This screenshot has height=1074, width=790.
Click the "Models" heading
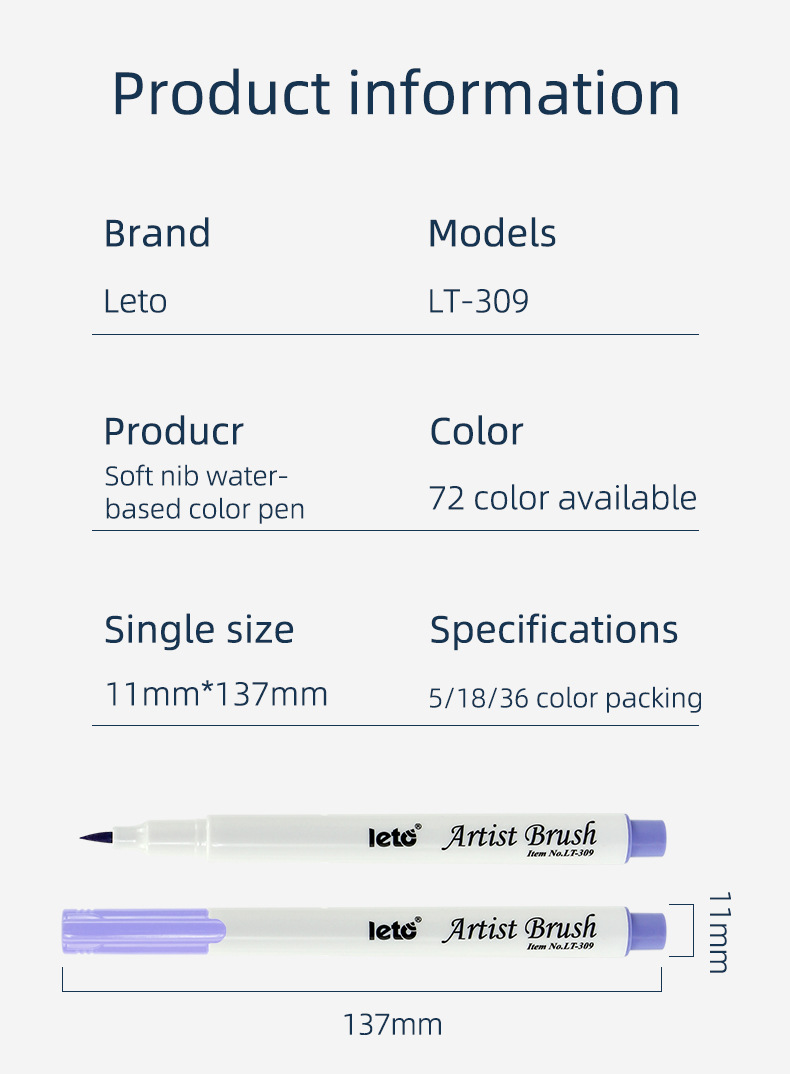click(x=492, y=233)
